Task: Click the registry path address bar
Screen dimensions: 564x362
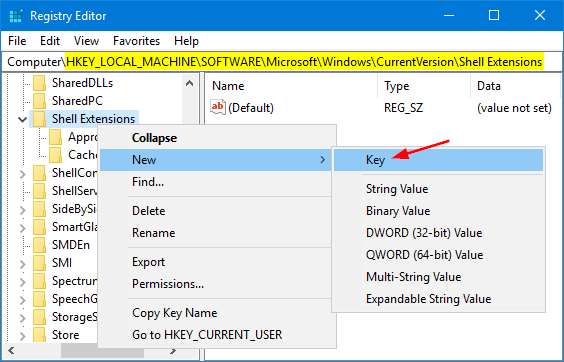Action: click(x=282, y=62)
